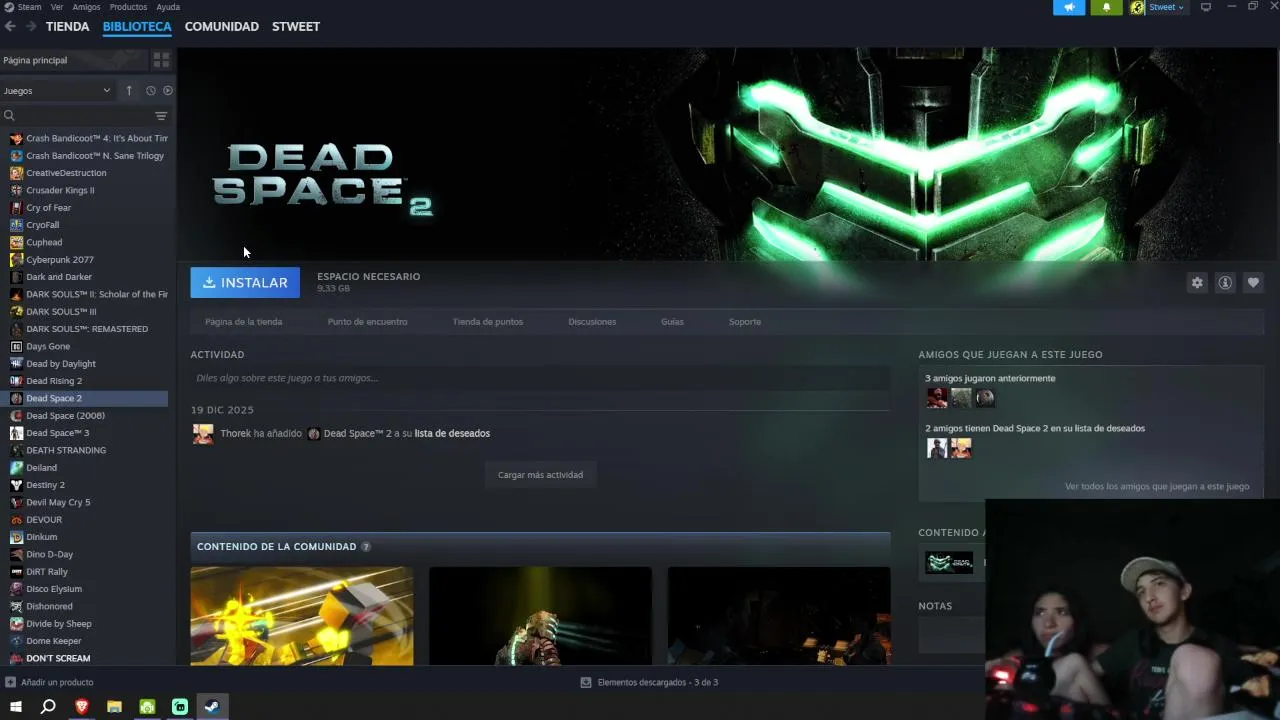Toggle the recent activity clock filter
The image size is (1280, 720).
click(x=151, y=91)
